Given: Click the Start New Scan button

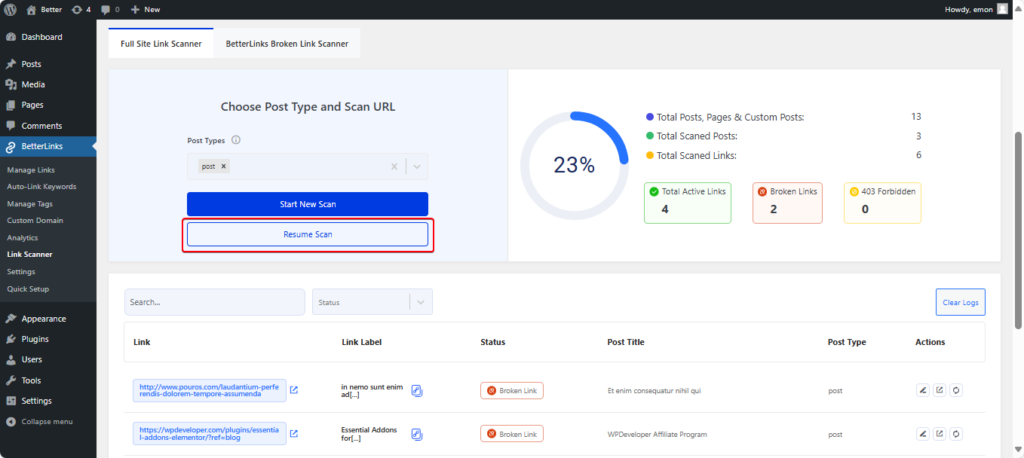Looking at the screenshot, I should pos(307,204).
